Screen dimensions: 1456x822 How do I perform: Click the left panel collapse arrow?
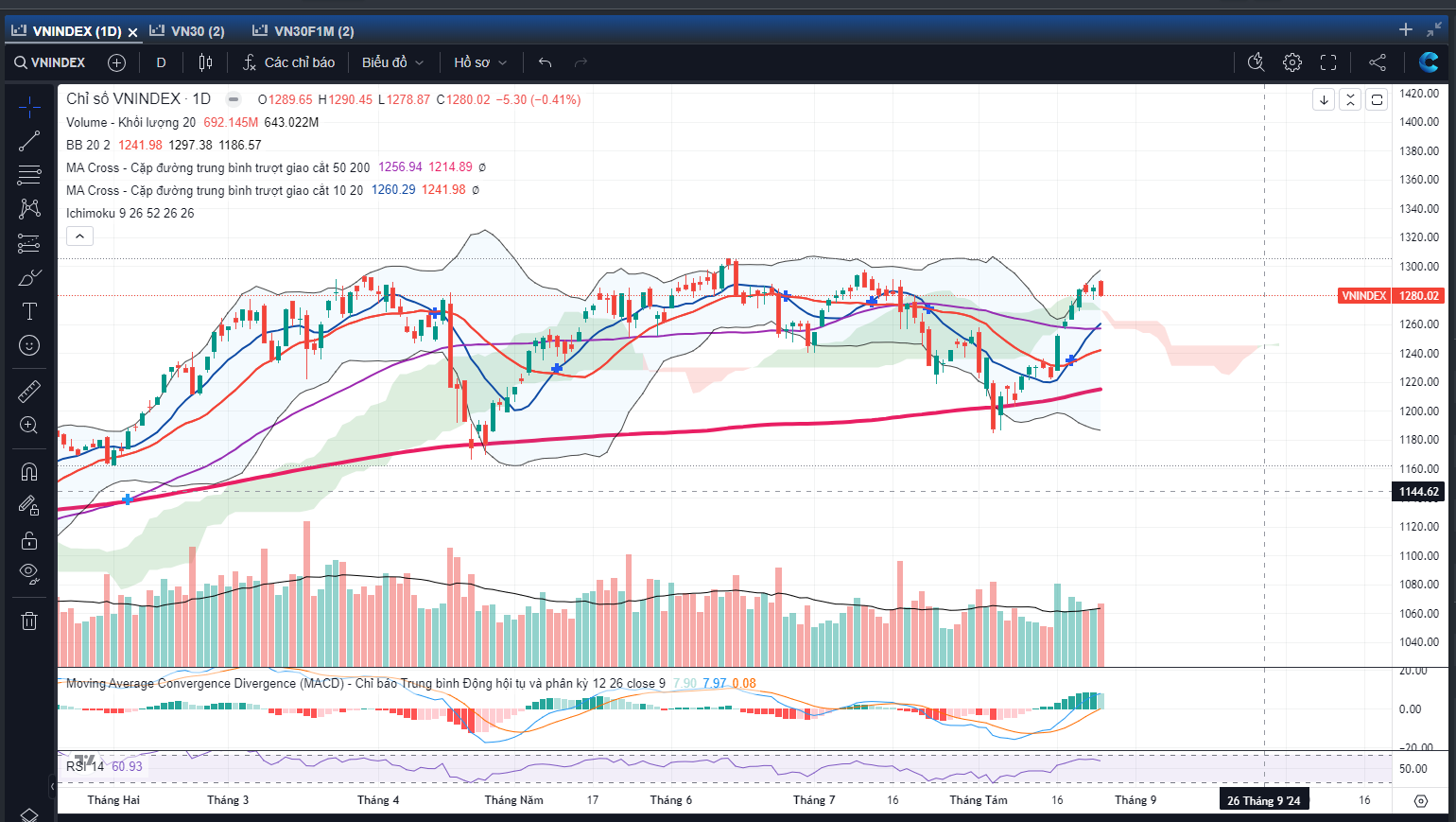click(52, 786)
